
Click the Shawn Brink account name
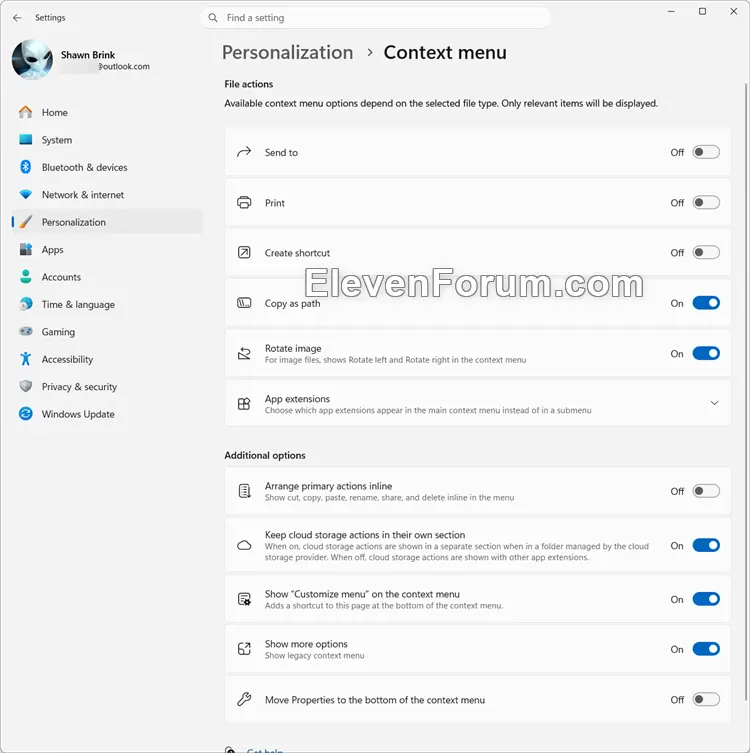(88, 55)
